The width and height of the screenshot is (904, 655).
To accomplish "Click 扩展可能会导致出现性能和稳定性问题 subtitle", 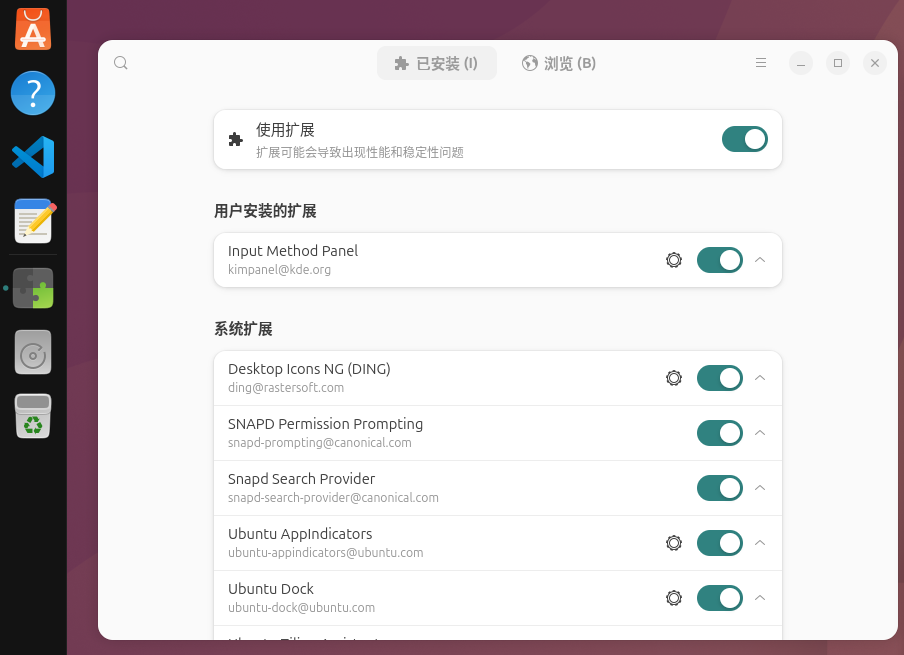I will 360,152.
